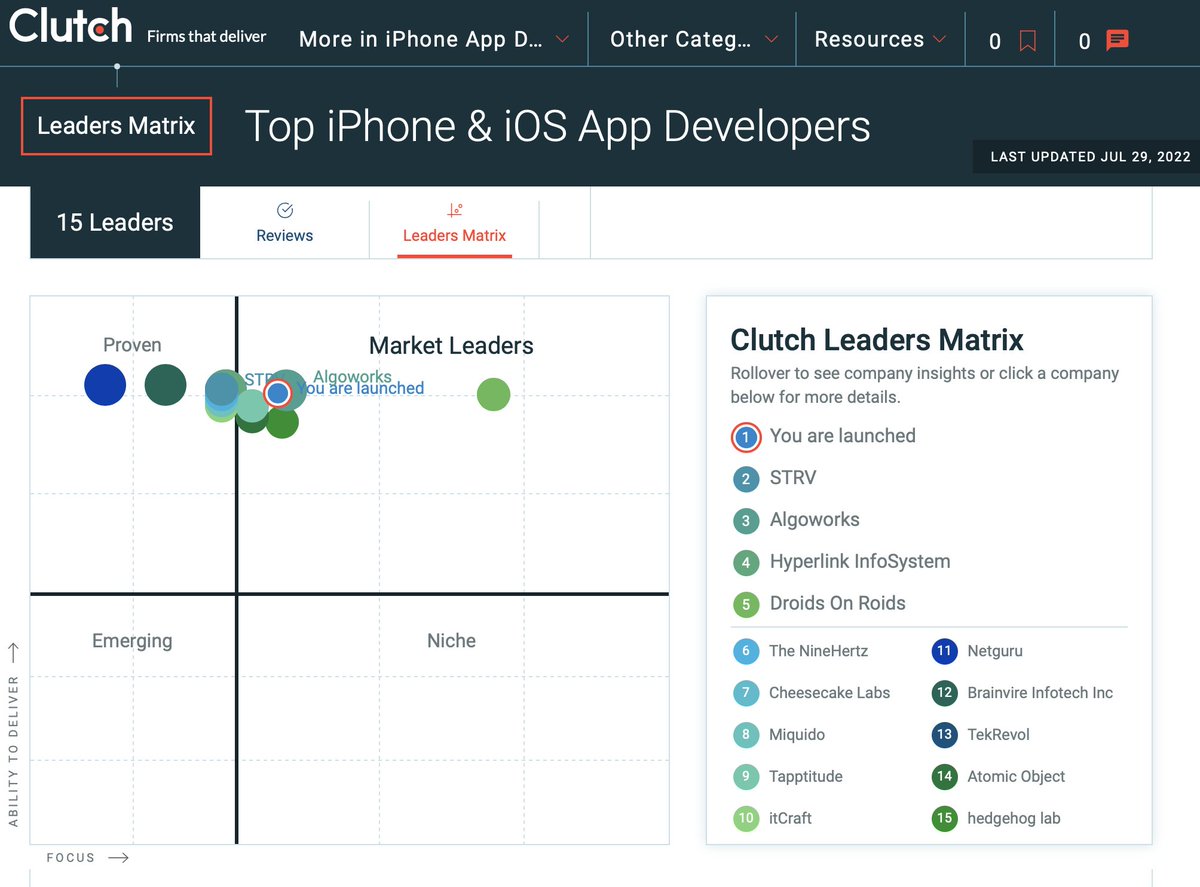The image size is (1200, 887).
Task: Select the Leaders Matrix tab
Action: (454, 223)
